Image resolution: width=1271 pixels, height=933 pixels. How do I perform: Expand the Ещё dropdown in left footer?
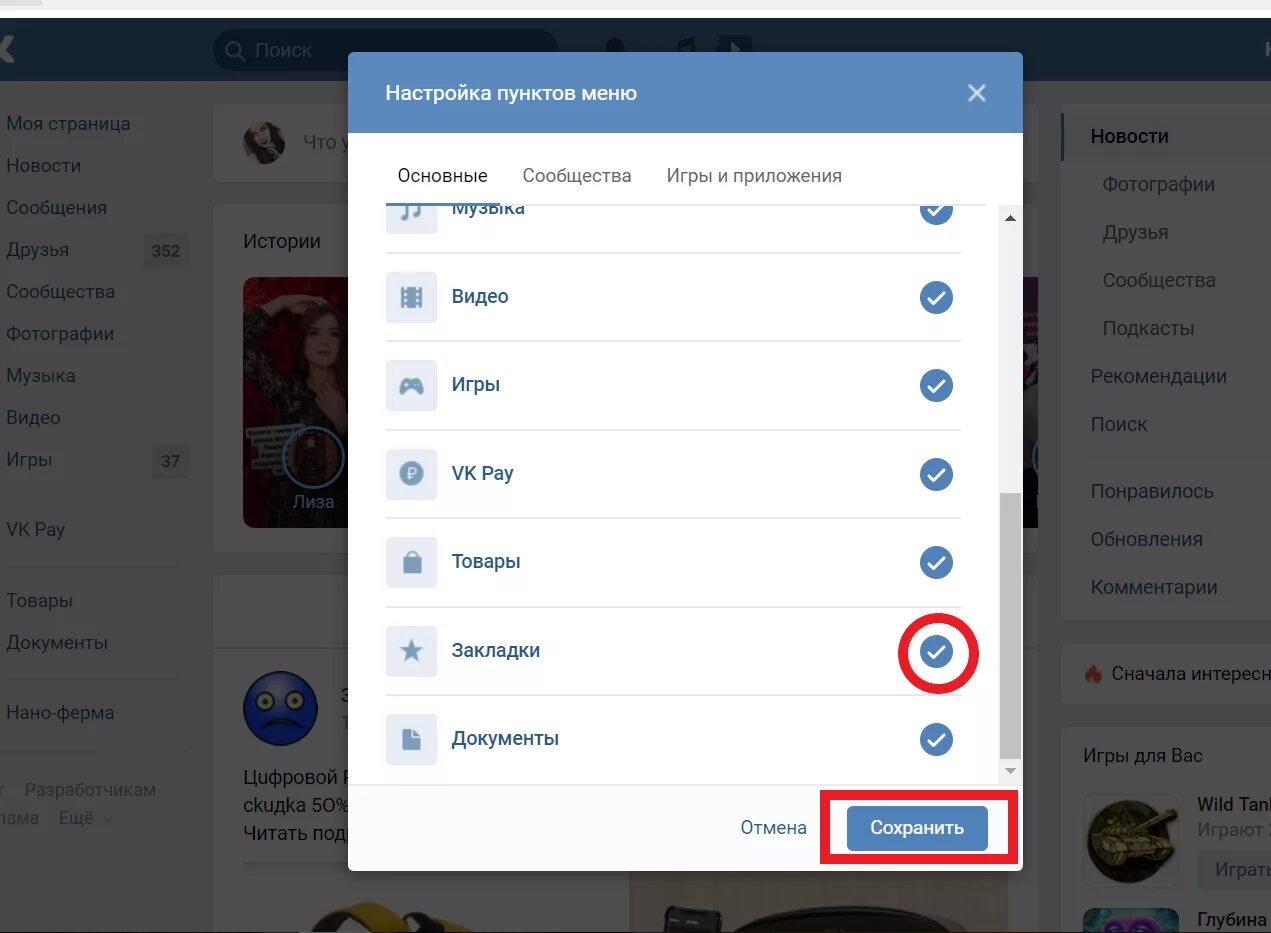pos(86,818)
